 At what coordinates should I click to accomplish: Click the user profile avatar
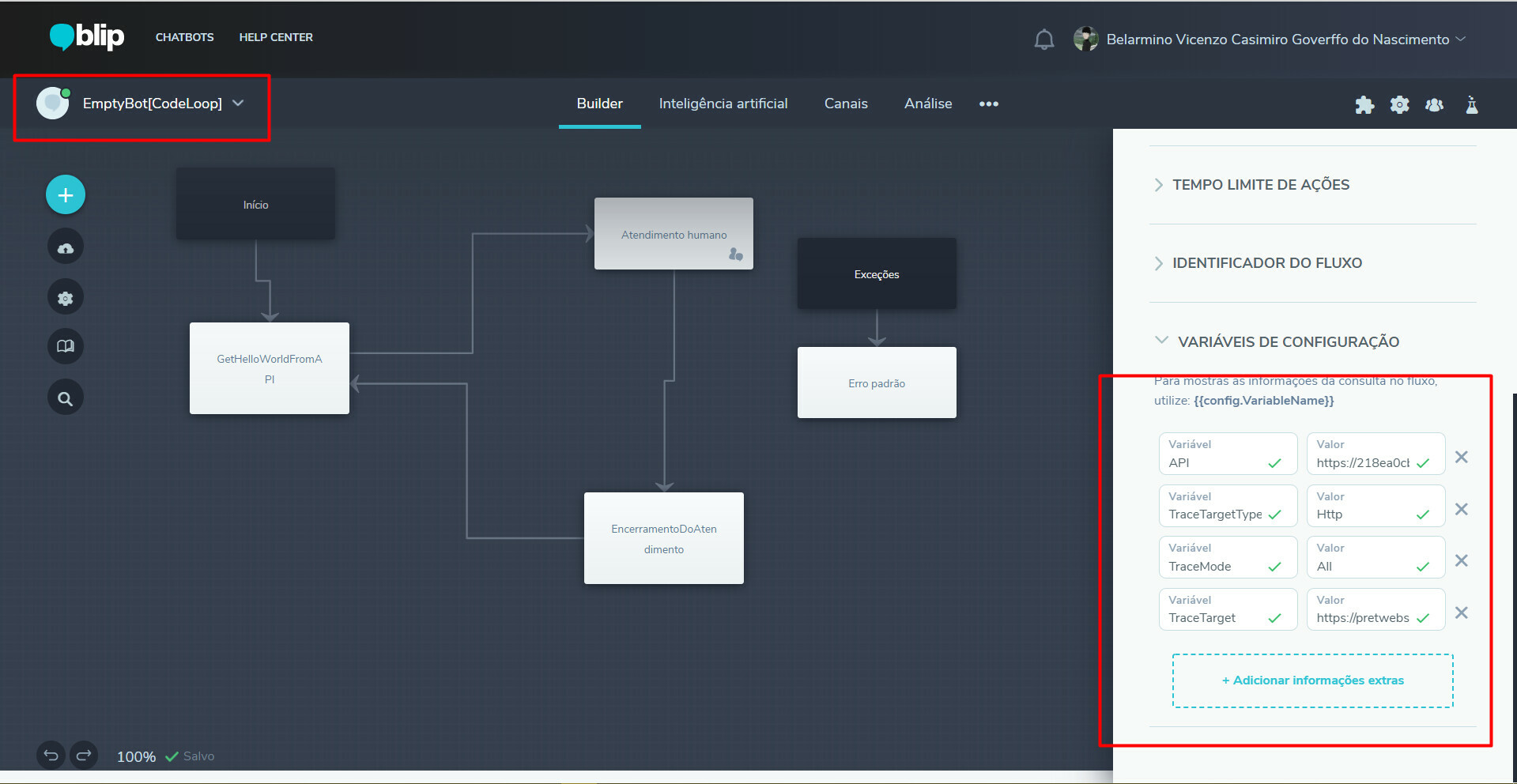(1086, 39)
